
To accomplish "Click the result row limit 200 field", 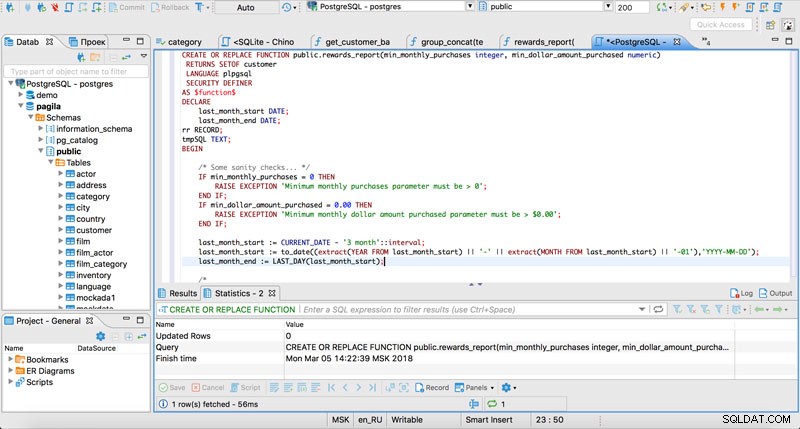I will tap(632, 7).
